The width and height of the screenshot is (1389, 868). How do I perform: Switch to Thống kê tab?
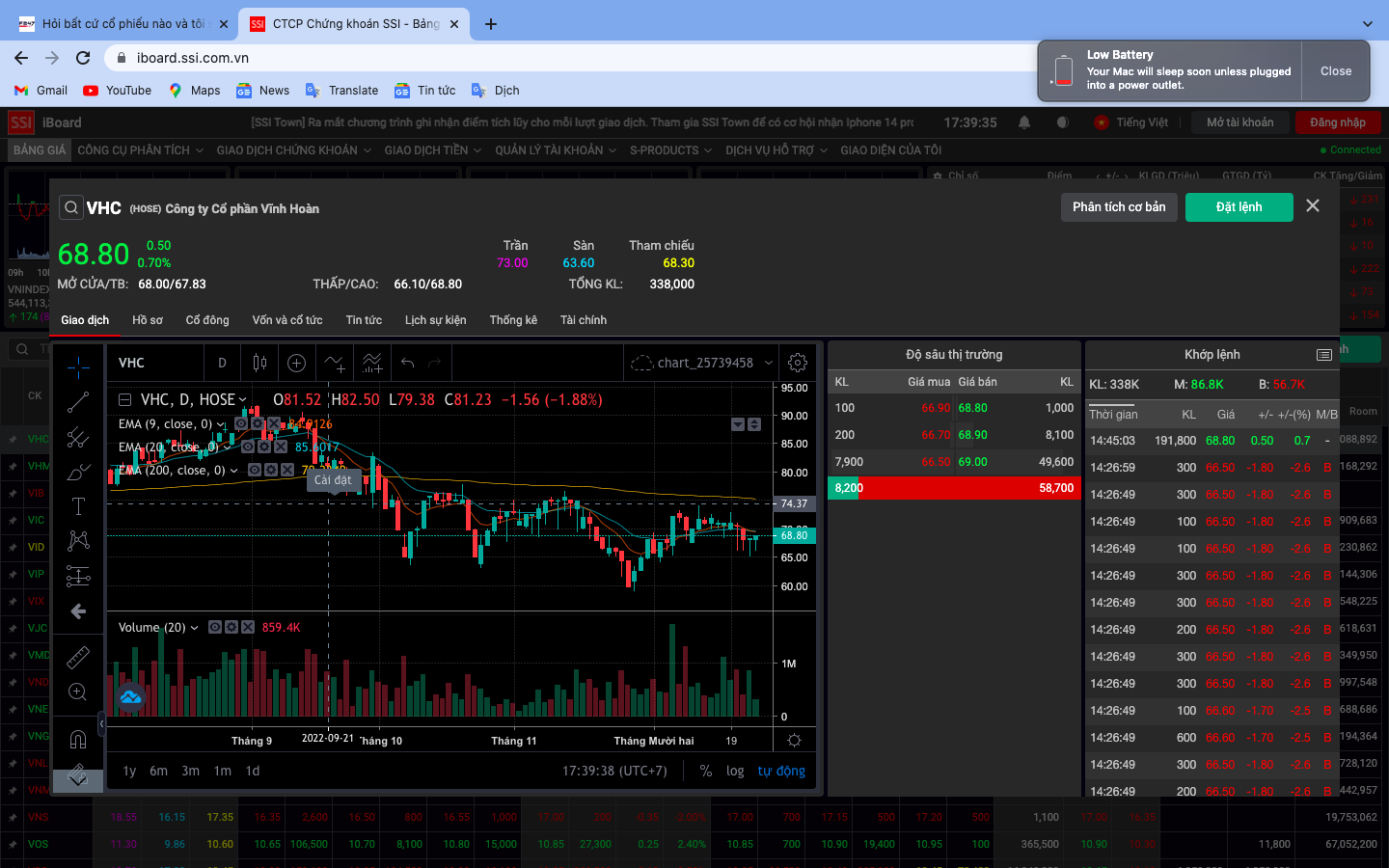click(x=513, y=320)
